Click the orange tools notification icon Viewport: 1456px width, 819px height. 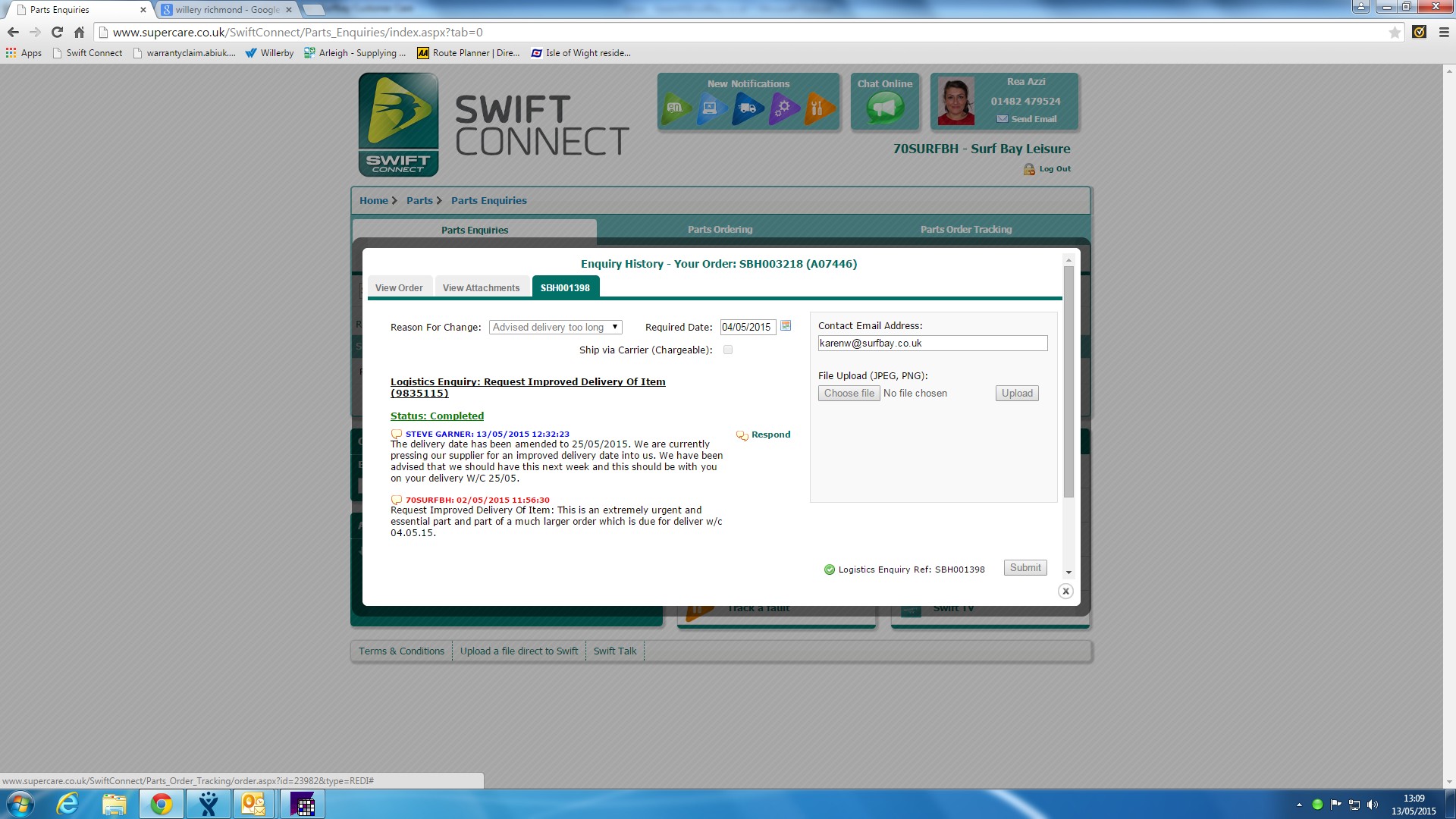pyautogui.click(x=818, y=108)
